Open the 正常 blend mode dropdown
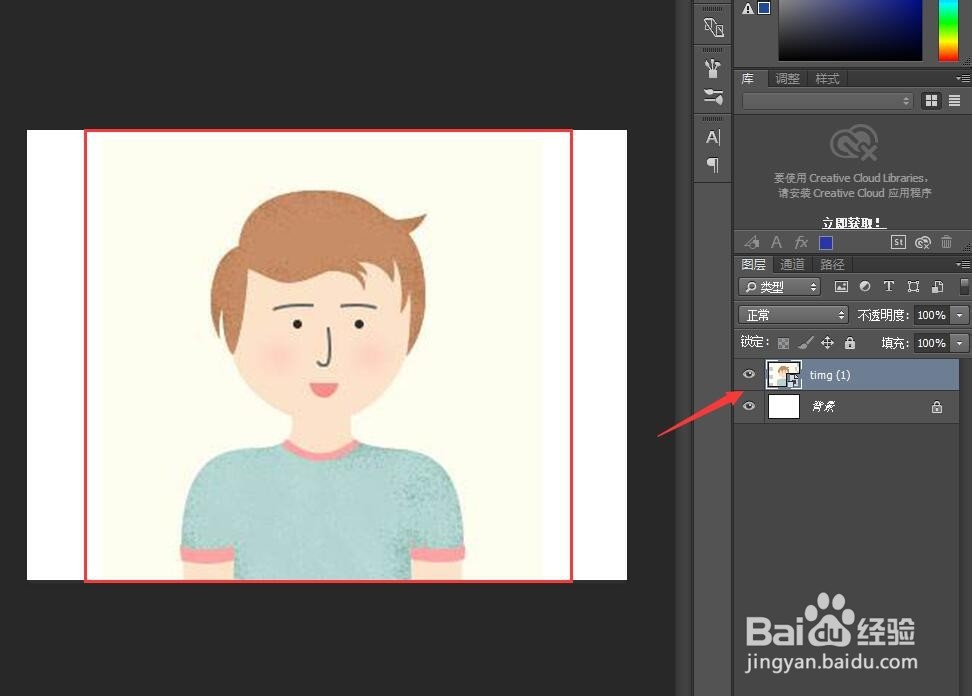The image size is (972, 696). click(x=793, y=315)
